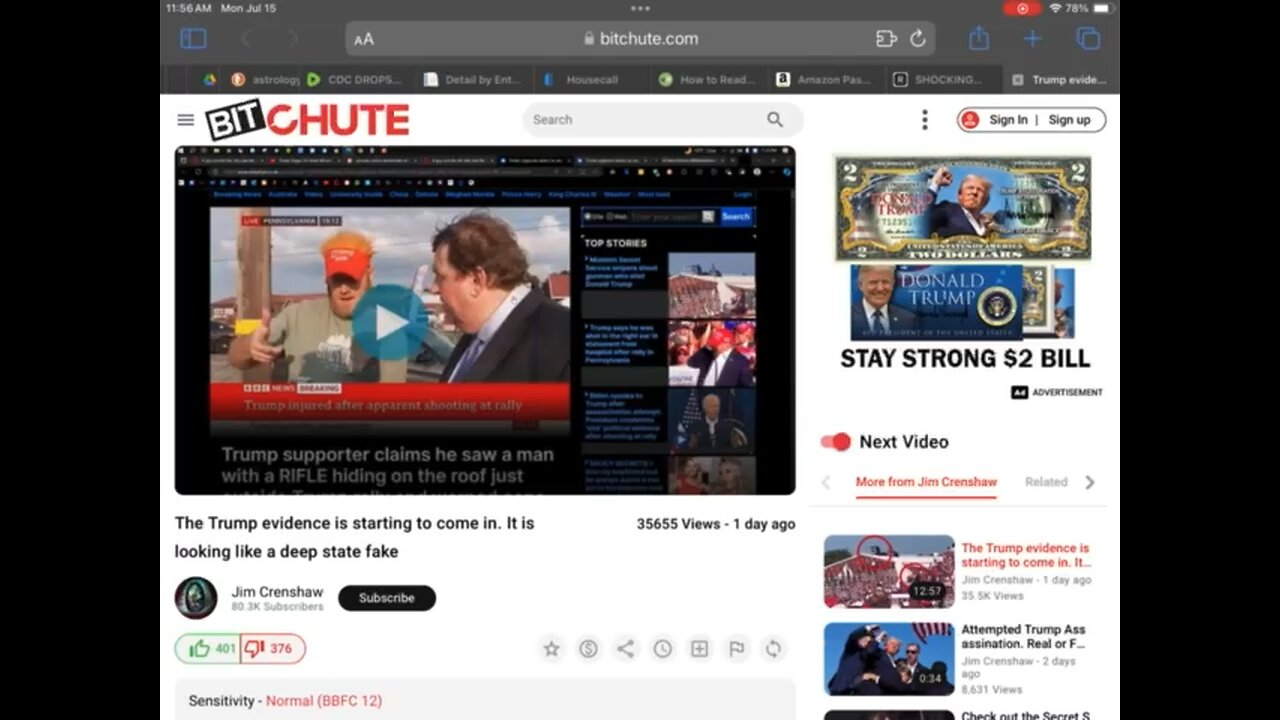Go back with the browser back arrow
Screen dimensions: 1280x720
pos(246,39)
